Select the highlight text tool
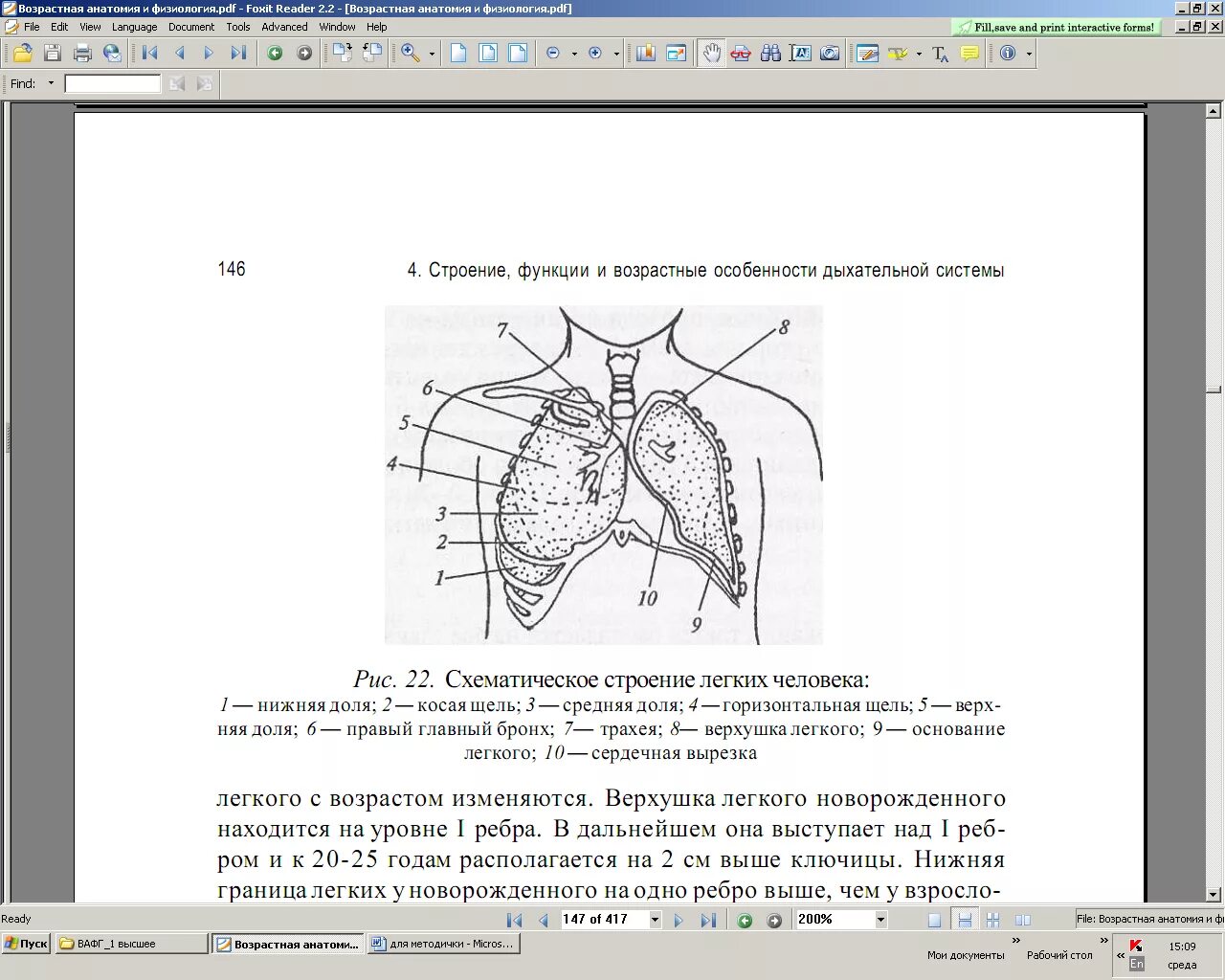This screenshot has width=1225, height=980. (x=898, y=54)
